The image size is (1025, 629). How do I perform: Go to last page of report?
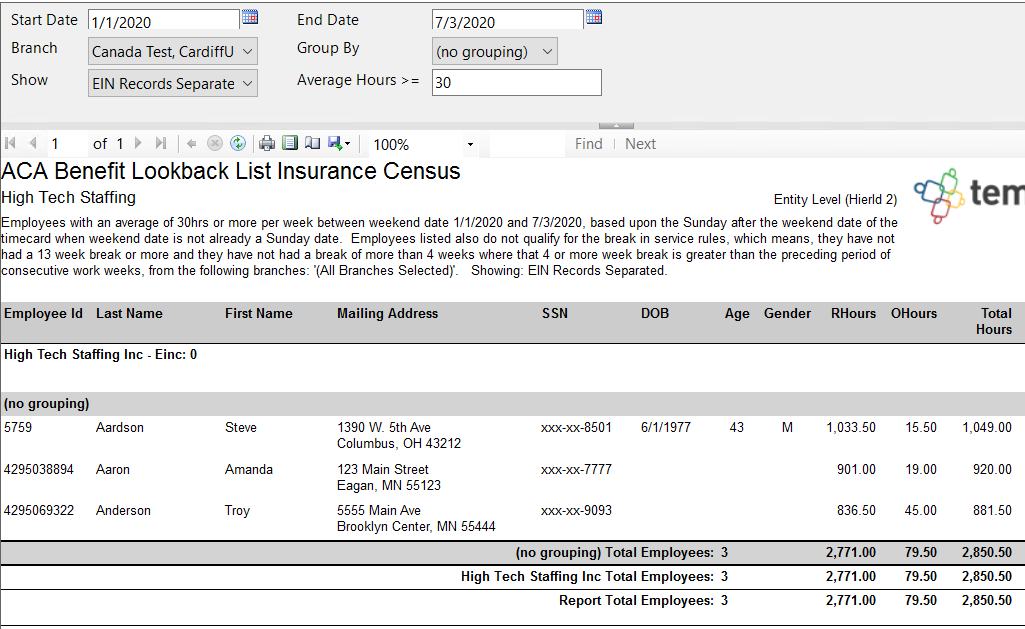point(161,143)
